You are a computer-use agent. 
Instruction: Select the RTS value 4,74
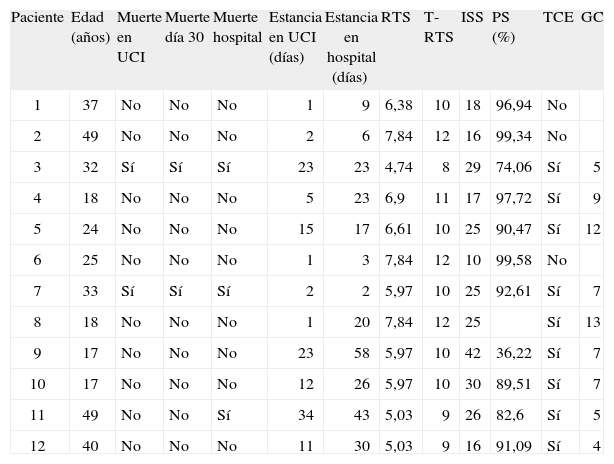pyautogui.click(x=398, y=167)
